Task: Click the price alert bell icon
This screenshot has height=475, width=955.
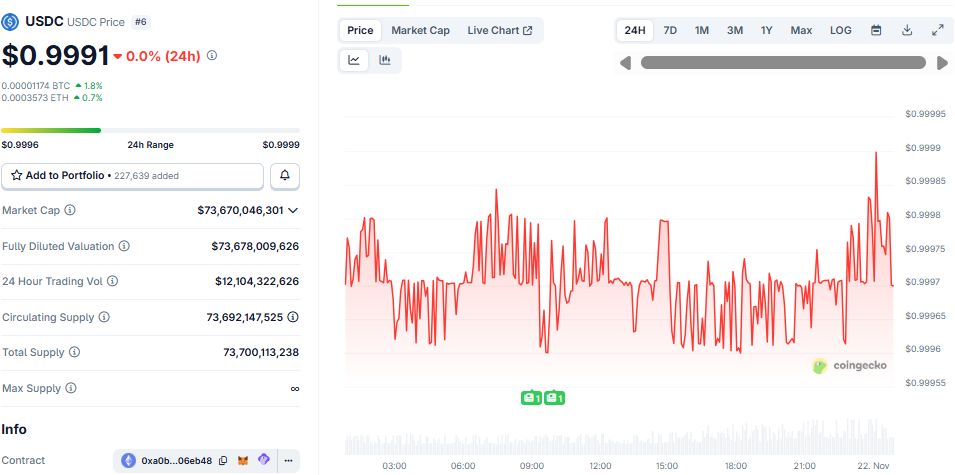Action: 285,176
